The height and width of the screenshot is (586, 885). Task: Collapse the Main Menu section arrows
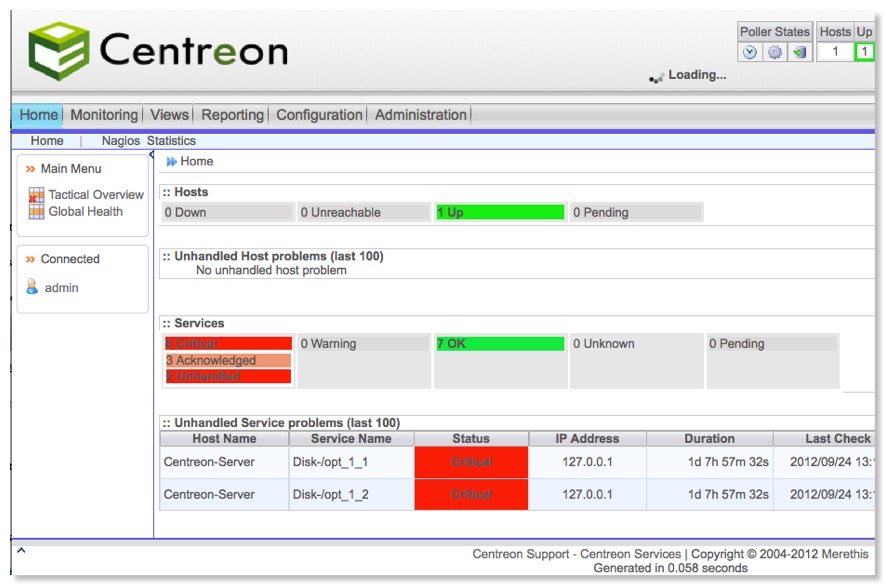(30, 169)
